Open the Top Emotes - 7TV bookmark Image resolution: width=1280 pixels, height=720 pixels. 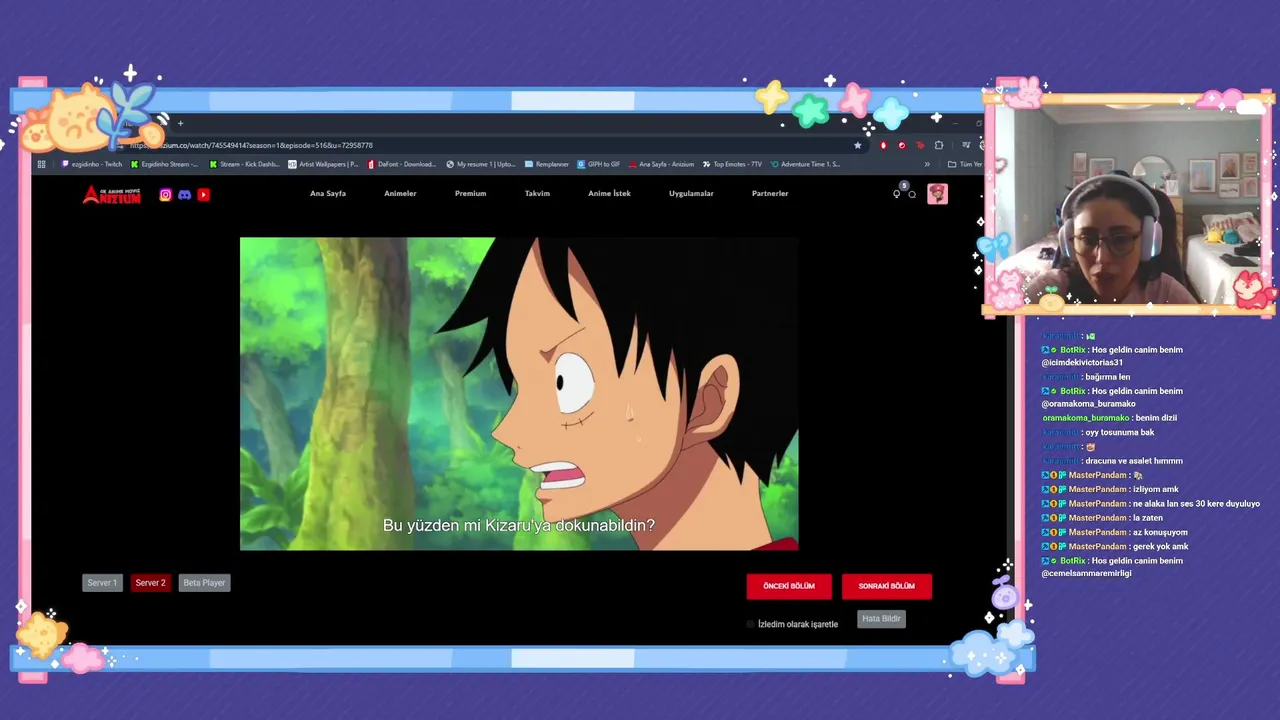[x=733, y=164]
